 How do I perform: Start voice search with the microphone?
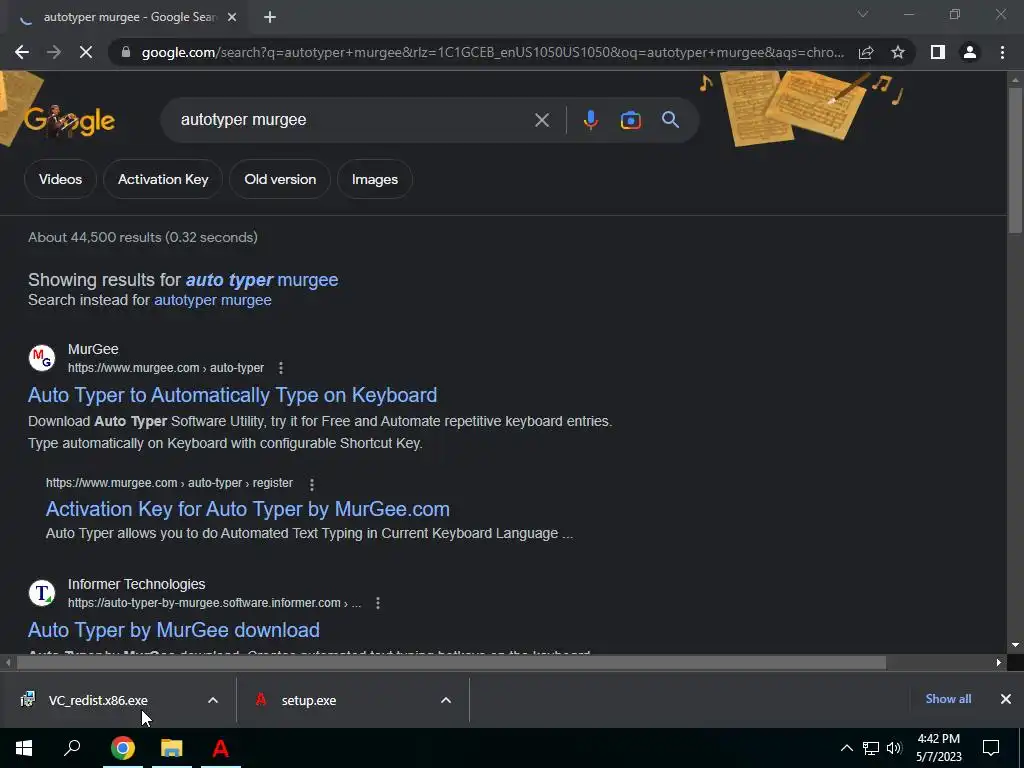click(x=590, y=120)
